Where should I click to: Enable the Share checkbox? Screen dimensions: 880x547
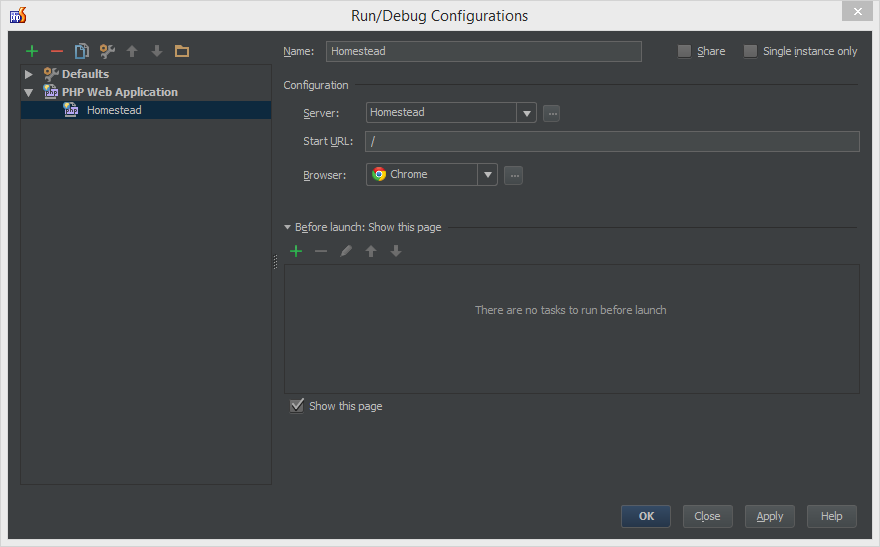pyautogui.click(x=684, y=51)
